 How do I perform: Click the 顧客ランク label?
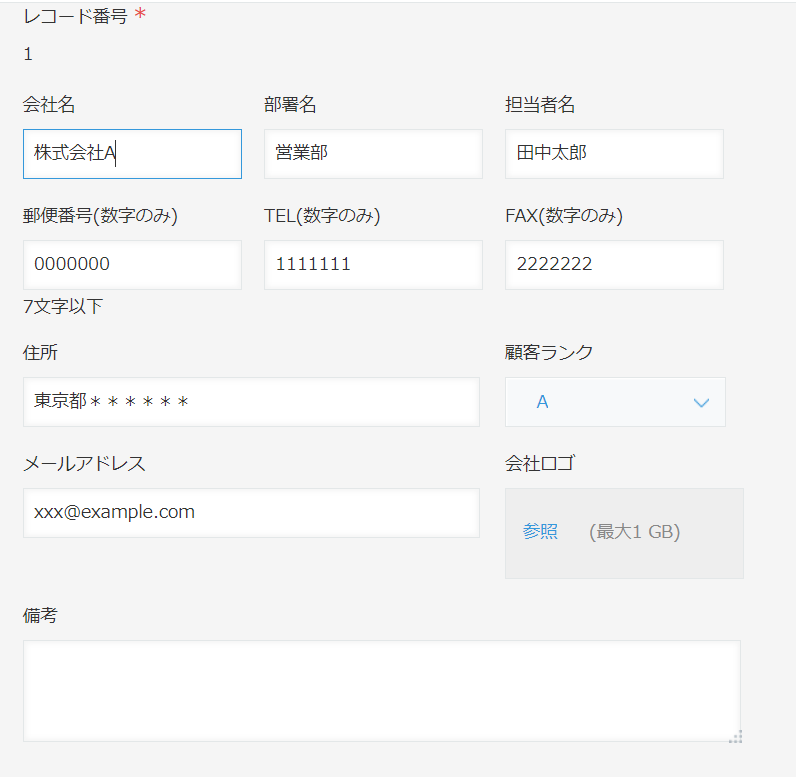pos(549,352)
